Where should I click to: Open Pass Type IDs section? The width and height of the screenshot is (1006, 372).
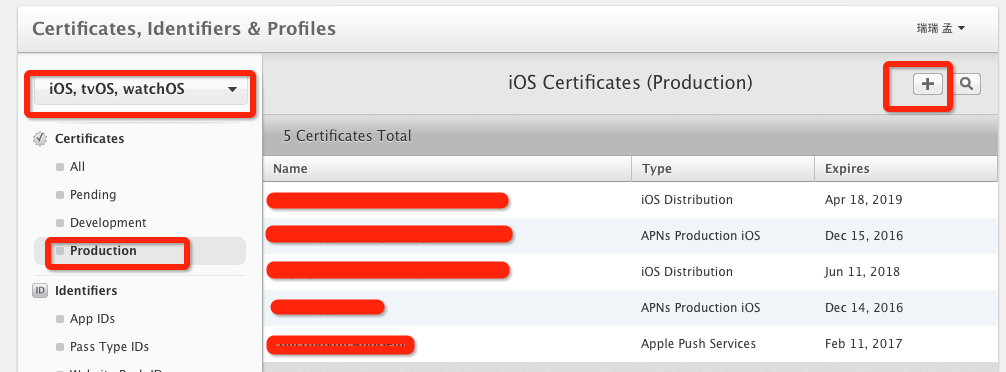tap(109, 347)
